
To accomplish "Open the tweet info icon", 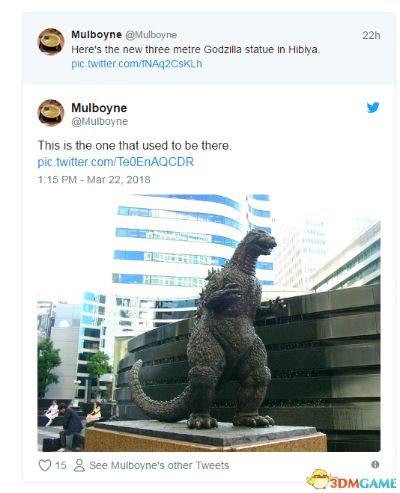I will click(x=375, y=464).
